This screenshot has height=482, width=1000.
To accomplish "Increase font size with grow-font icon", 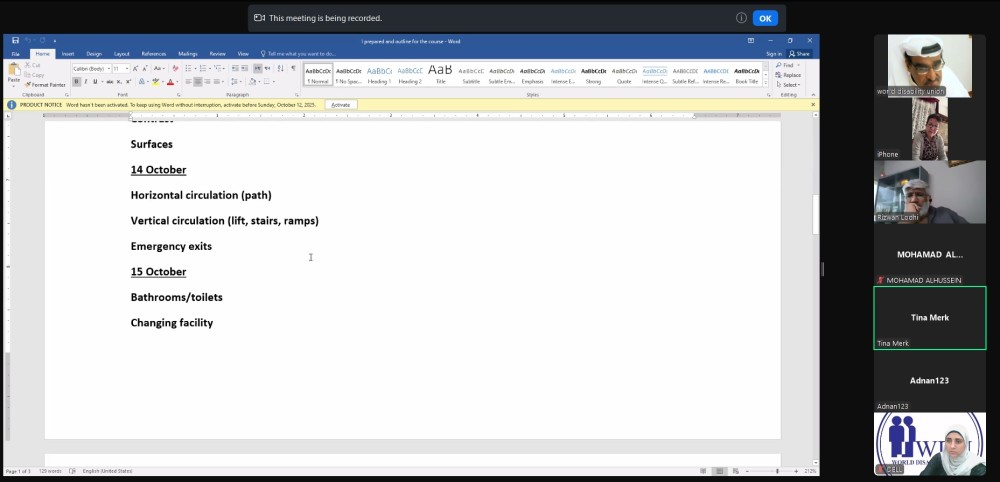I will pyautogui.click(x=135, y=68).
